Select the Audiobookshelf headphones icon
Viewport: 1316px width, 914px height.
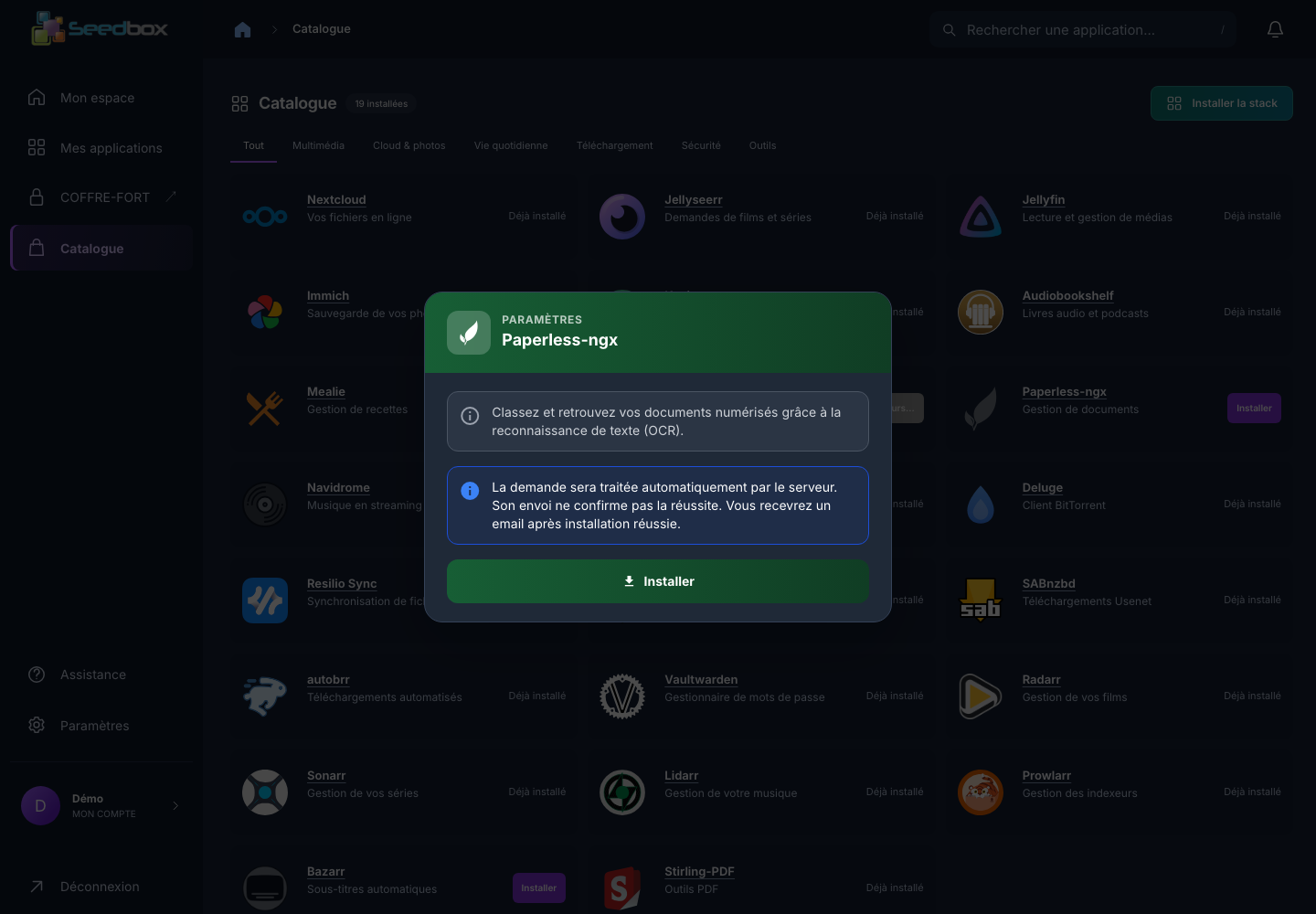pyautogui.click(x=981, y=313)
